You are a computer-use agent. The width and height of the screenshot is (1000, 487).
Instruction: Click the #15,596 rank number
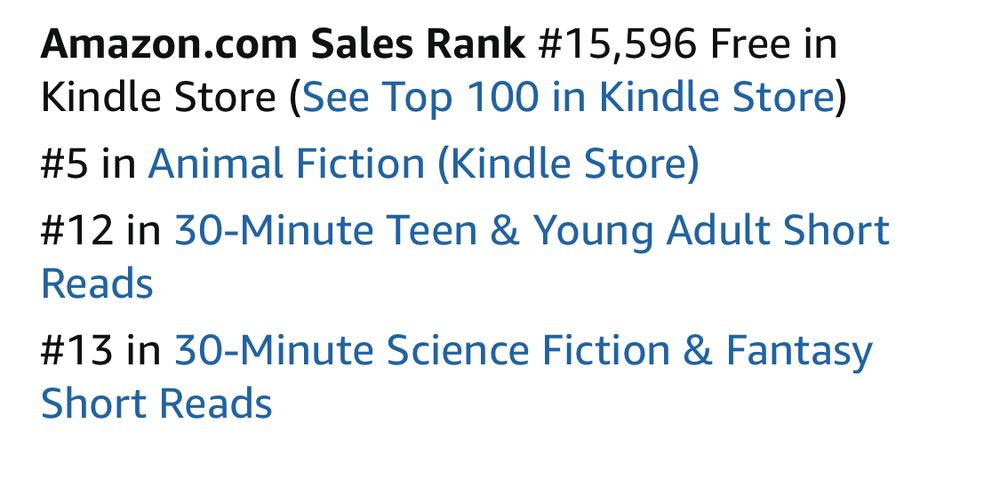pos(617,45)
